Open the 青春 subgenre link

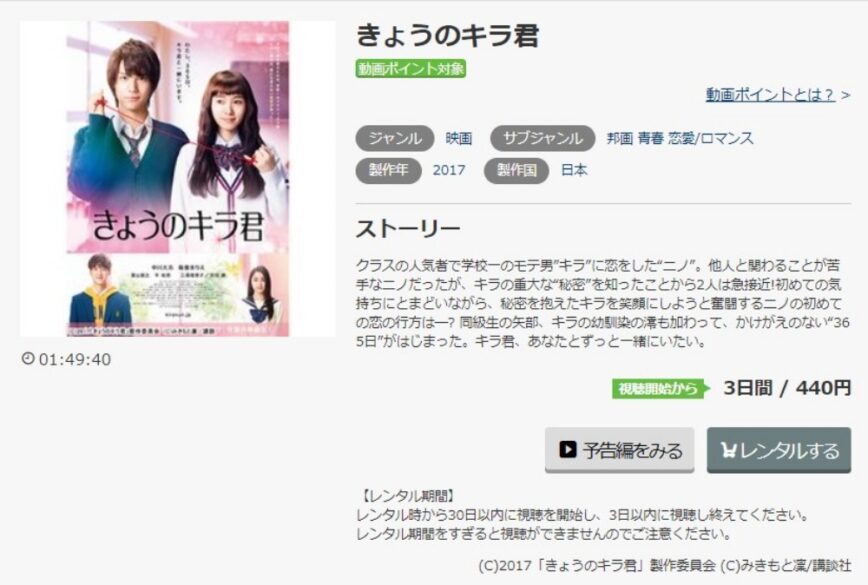(x=650, y=138)
